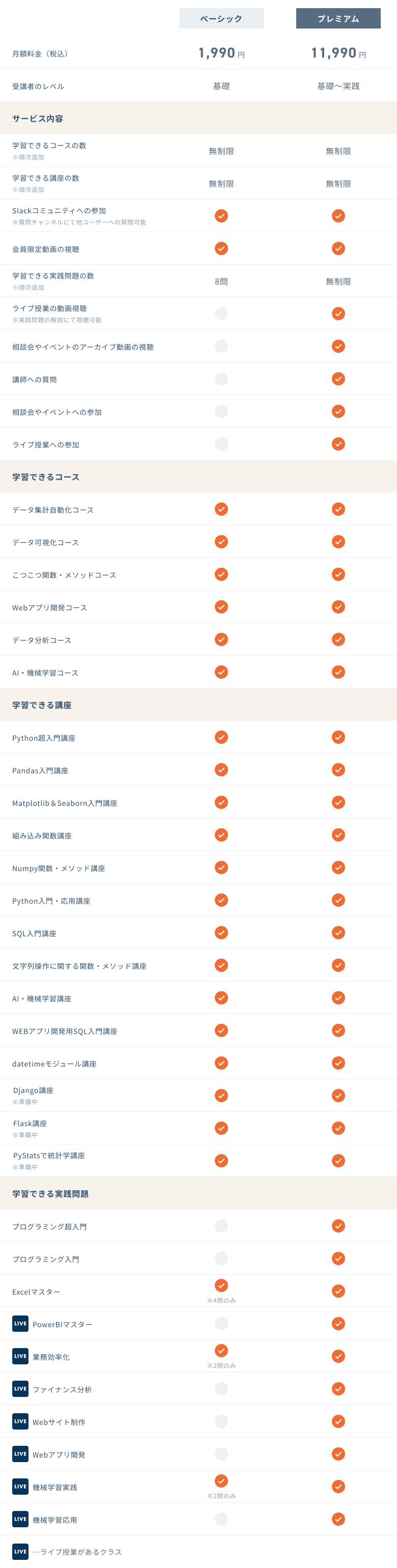The image size is (397, 1568).
Task: Click LIVE badge beside Webサイト制作
Action: (20, 1421)
